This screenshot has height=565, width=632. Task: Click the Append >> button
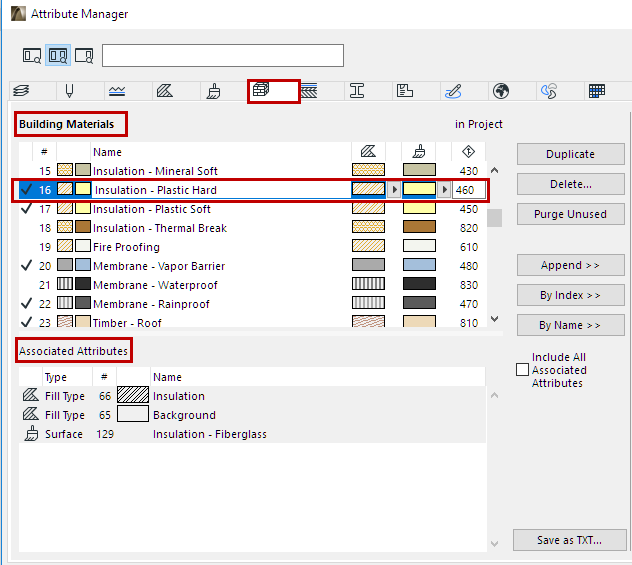pos(570,265)
